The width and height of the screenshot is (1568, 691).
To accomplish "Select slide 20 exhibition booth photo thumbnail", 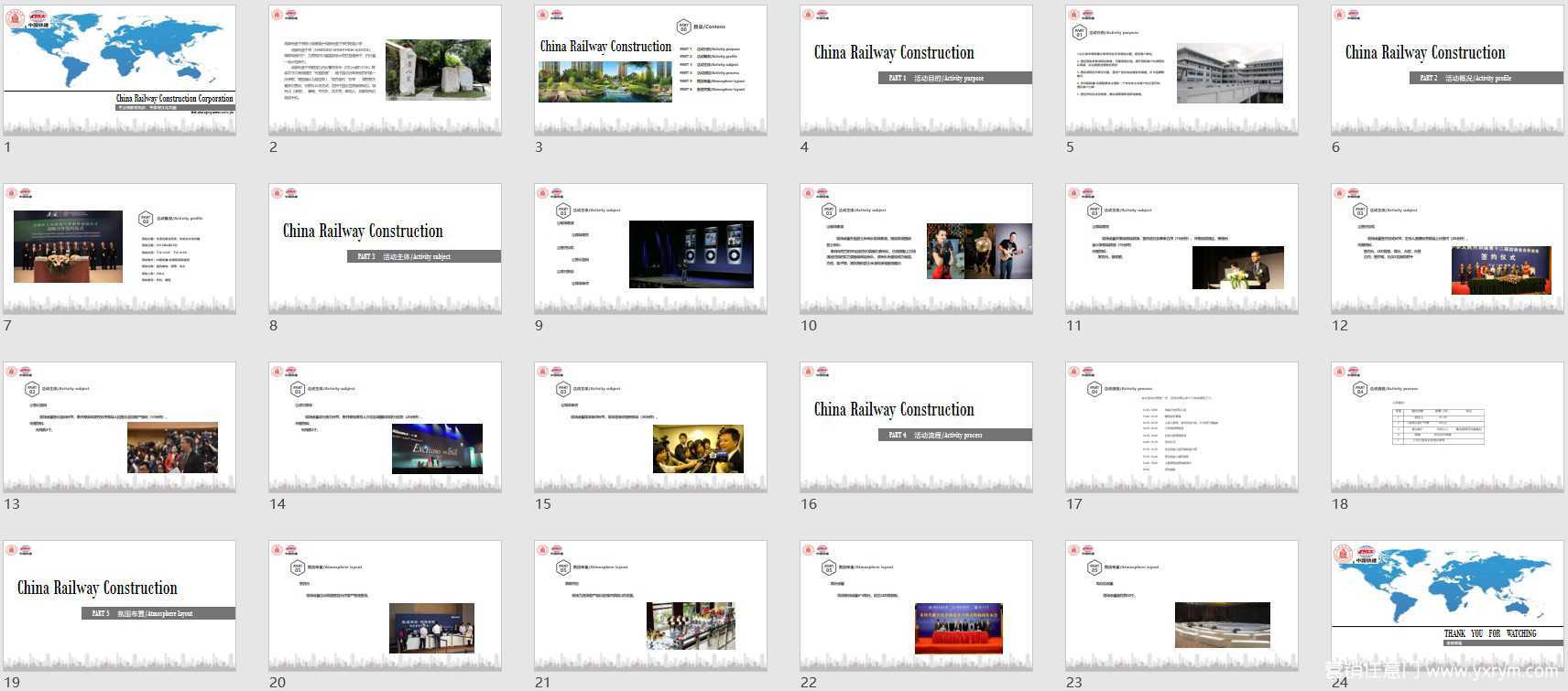I will (x=385, y=606).
